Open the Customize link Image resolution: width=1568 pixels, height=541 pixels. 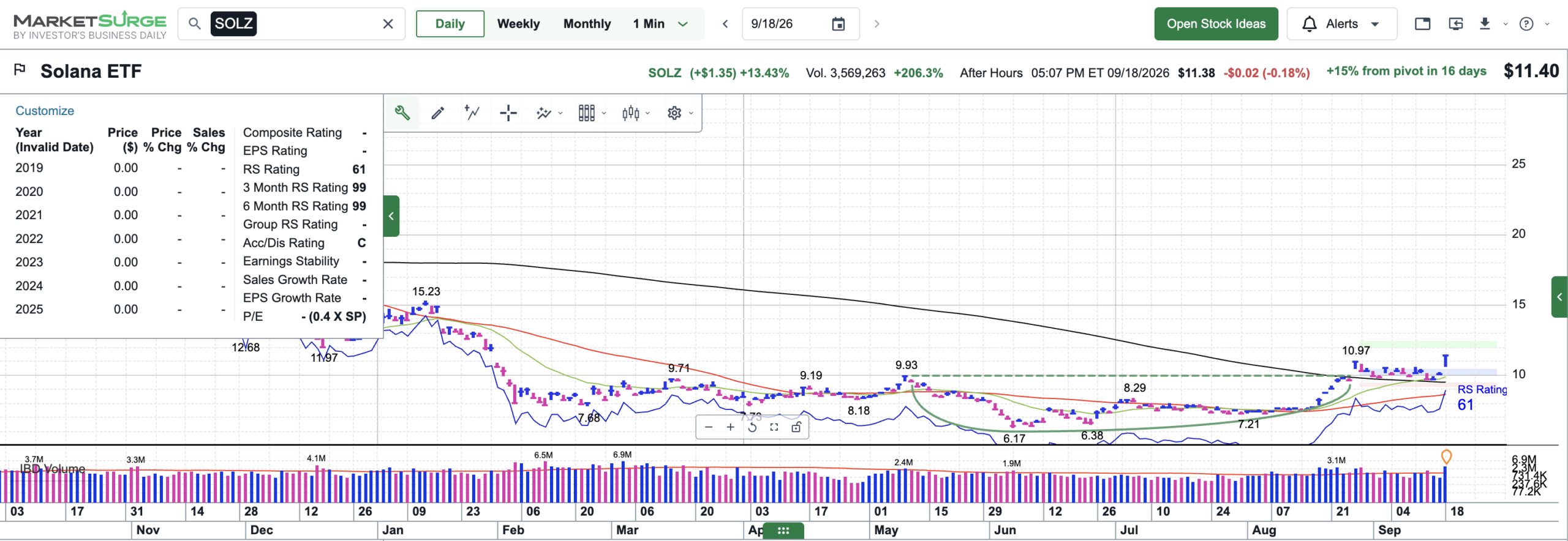45,111
